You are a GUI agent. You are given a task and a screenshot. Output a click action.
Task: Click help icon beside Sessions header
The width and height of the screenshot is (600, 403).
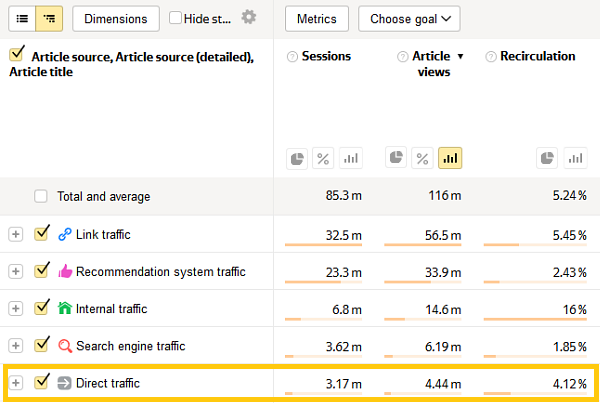point(292,57)
